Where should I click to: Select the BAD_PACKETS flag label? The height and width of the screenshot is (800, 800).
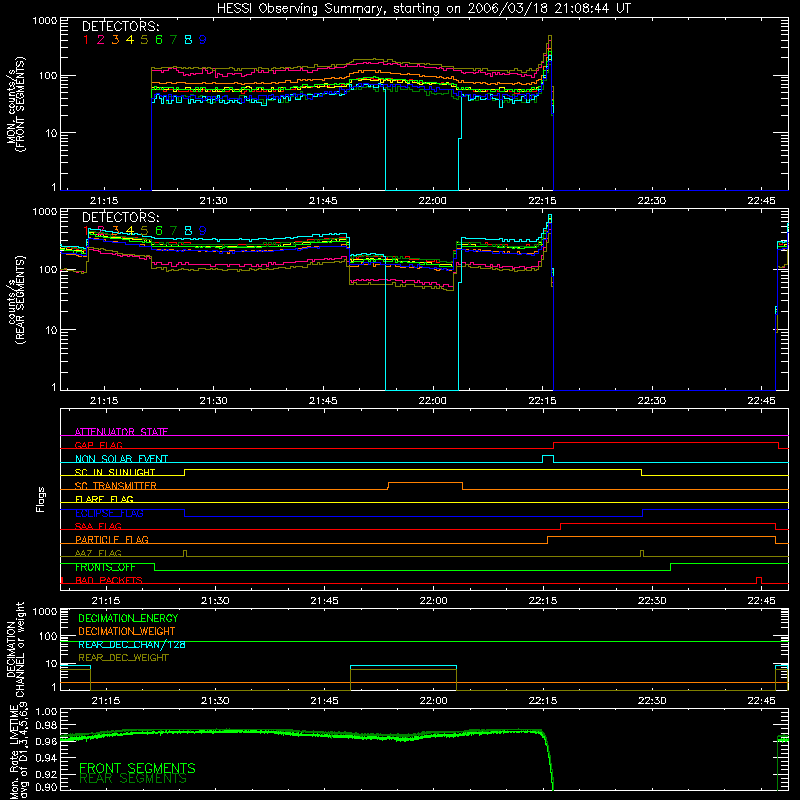tap(109, 580)
